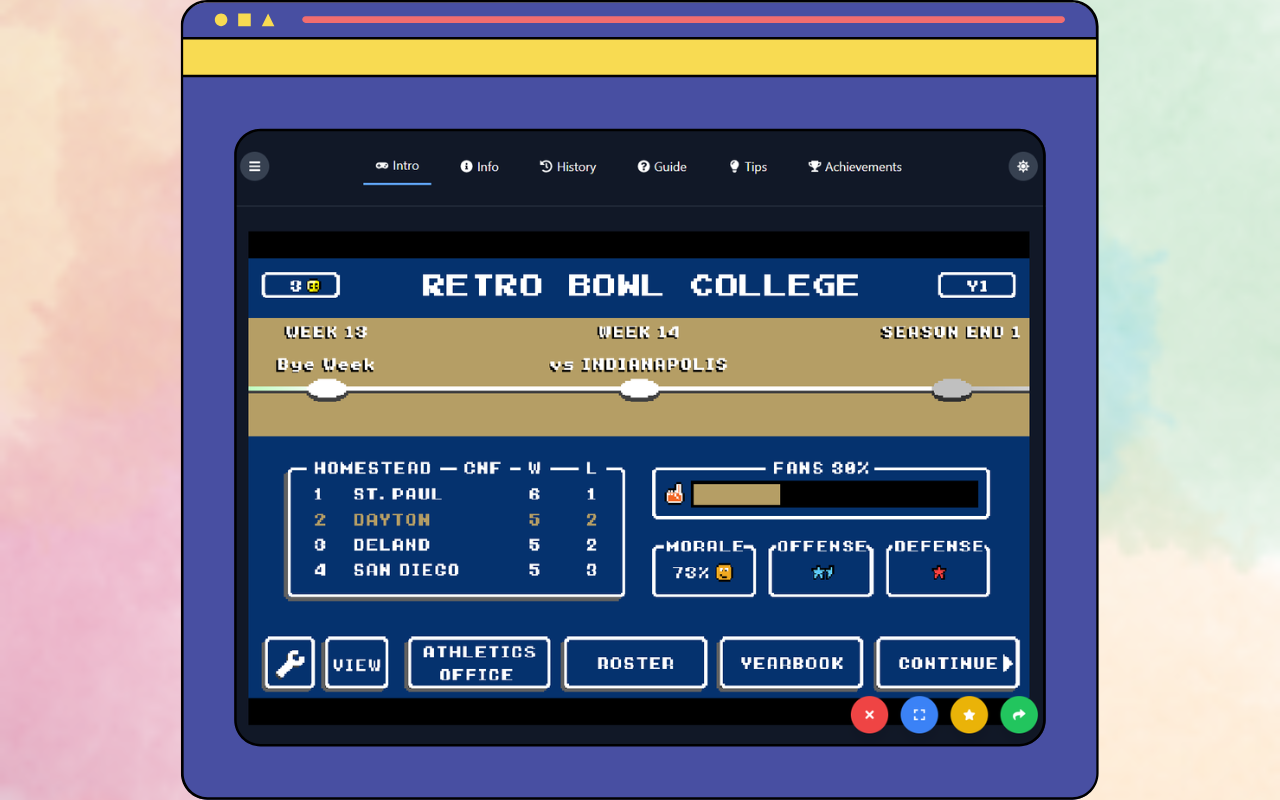The height and width of the screenshot is (800, 1280).
Task: Switch to the Info tab
Action: [x=479, y=166]
